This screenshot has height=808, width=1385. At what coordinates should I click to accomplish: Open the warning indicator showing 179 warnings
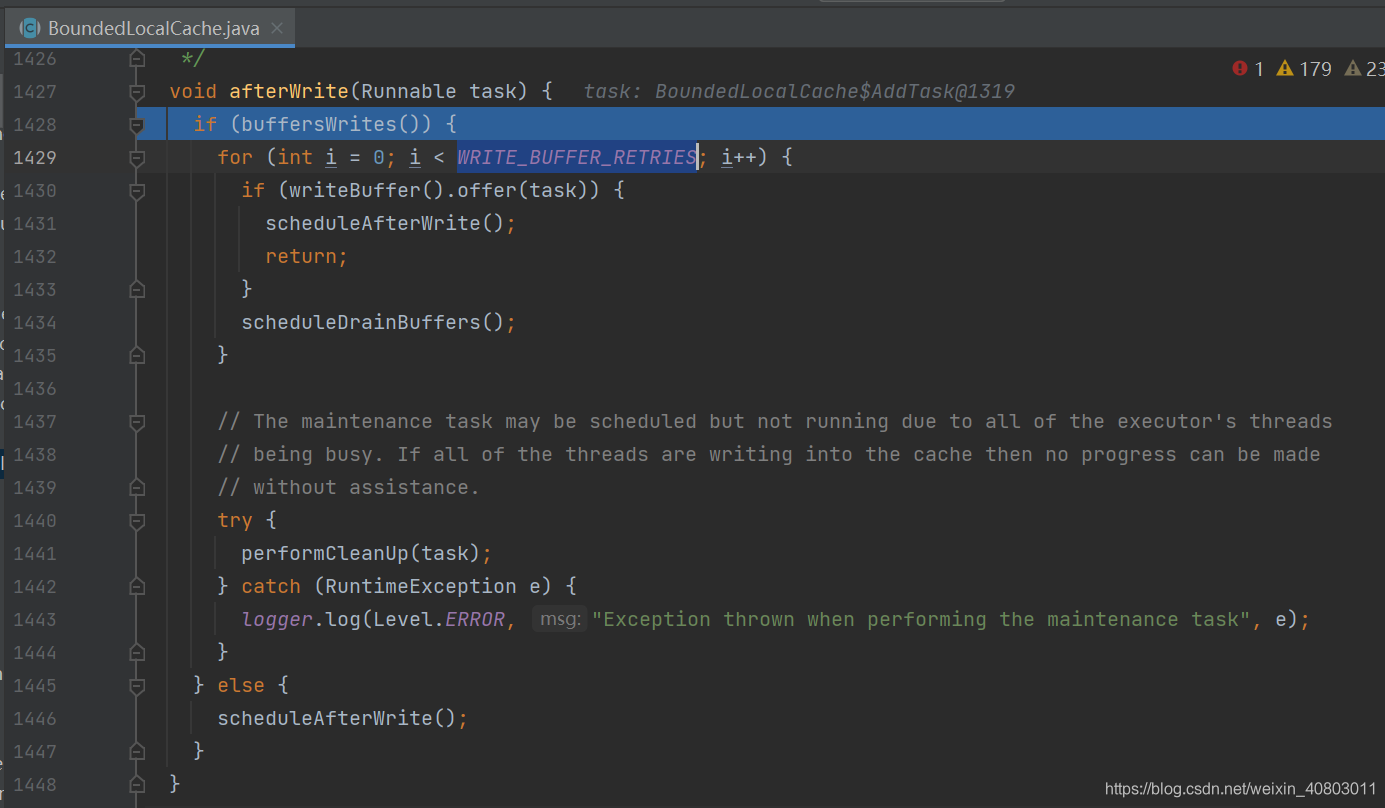(1304, 68)
